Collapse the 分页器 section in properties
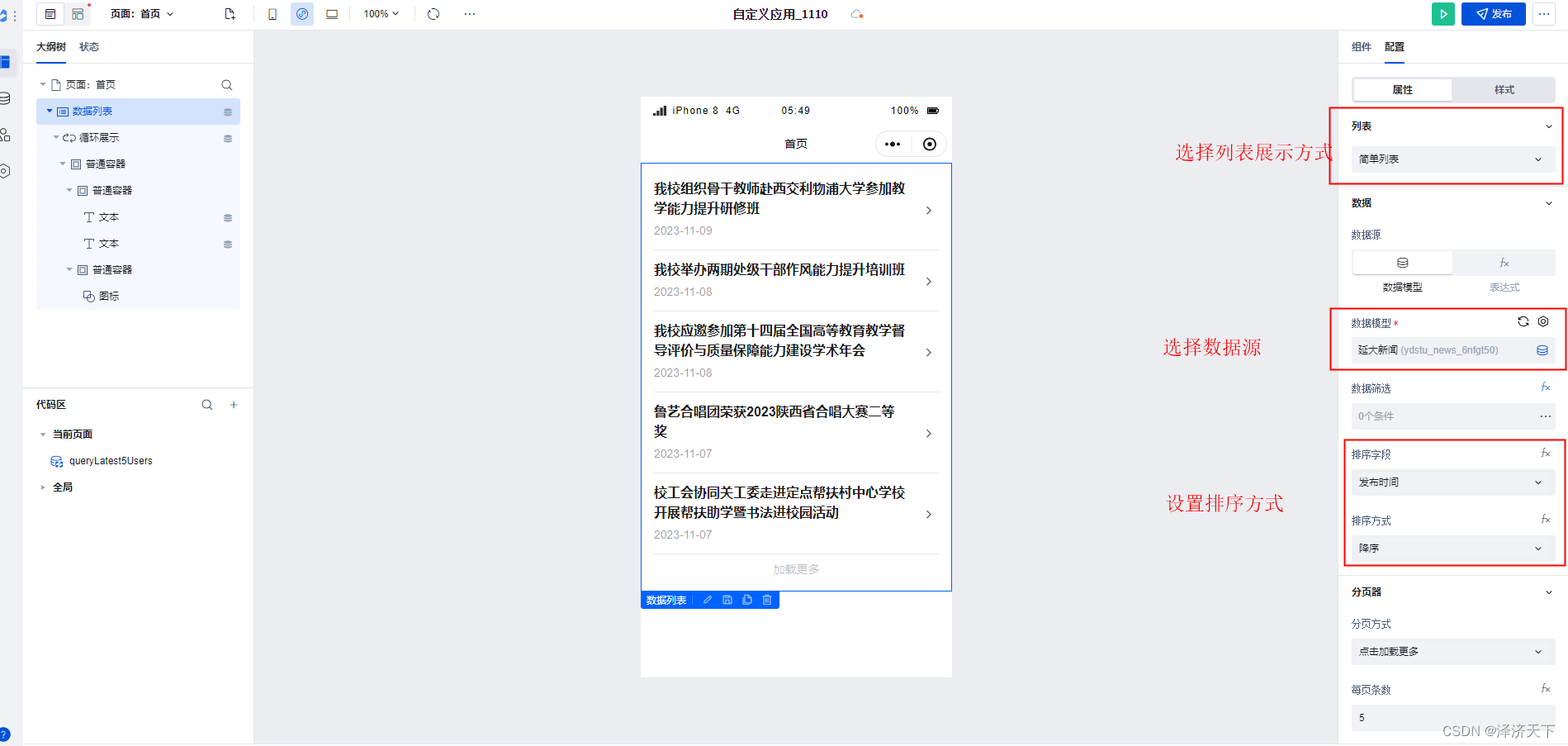This screenshot has height=746, width=1568. click(x=1548, y=592)
